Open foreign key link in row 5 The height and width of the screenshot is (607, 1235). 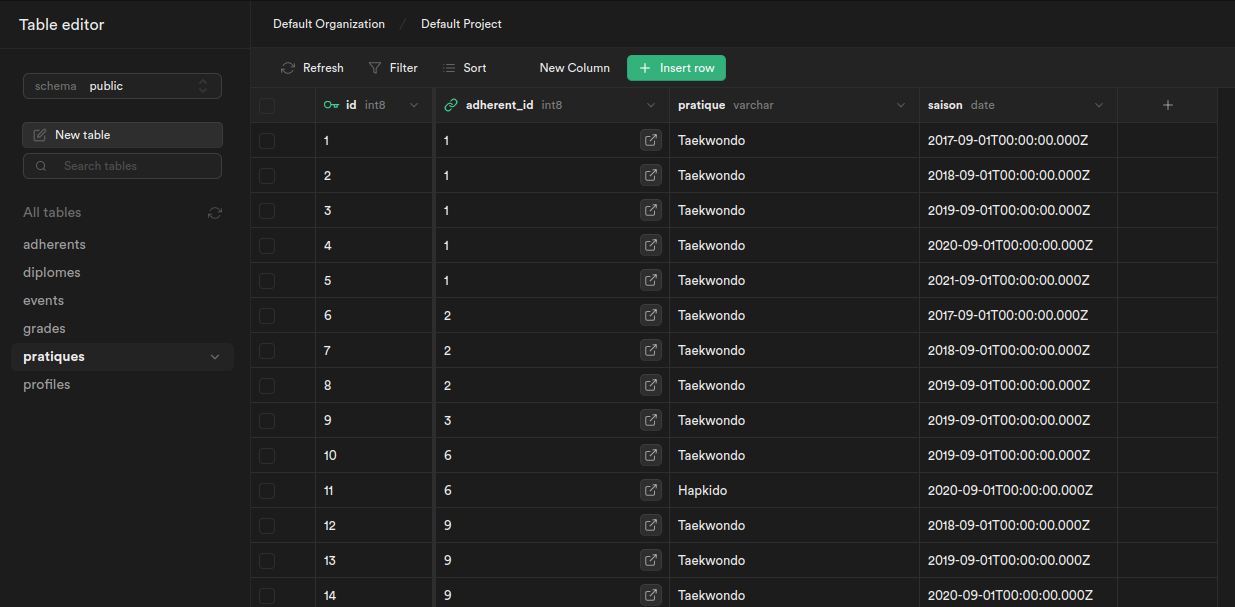(651, 281)
